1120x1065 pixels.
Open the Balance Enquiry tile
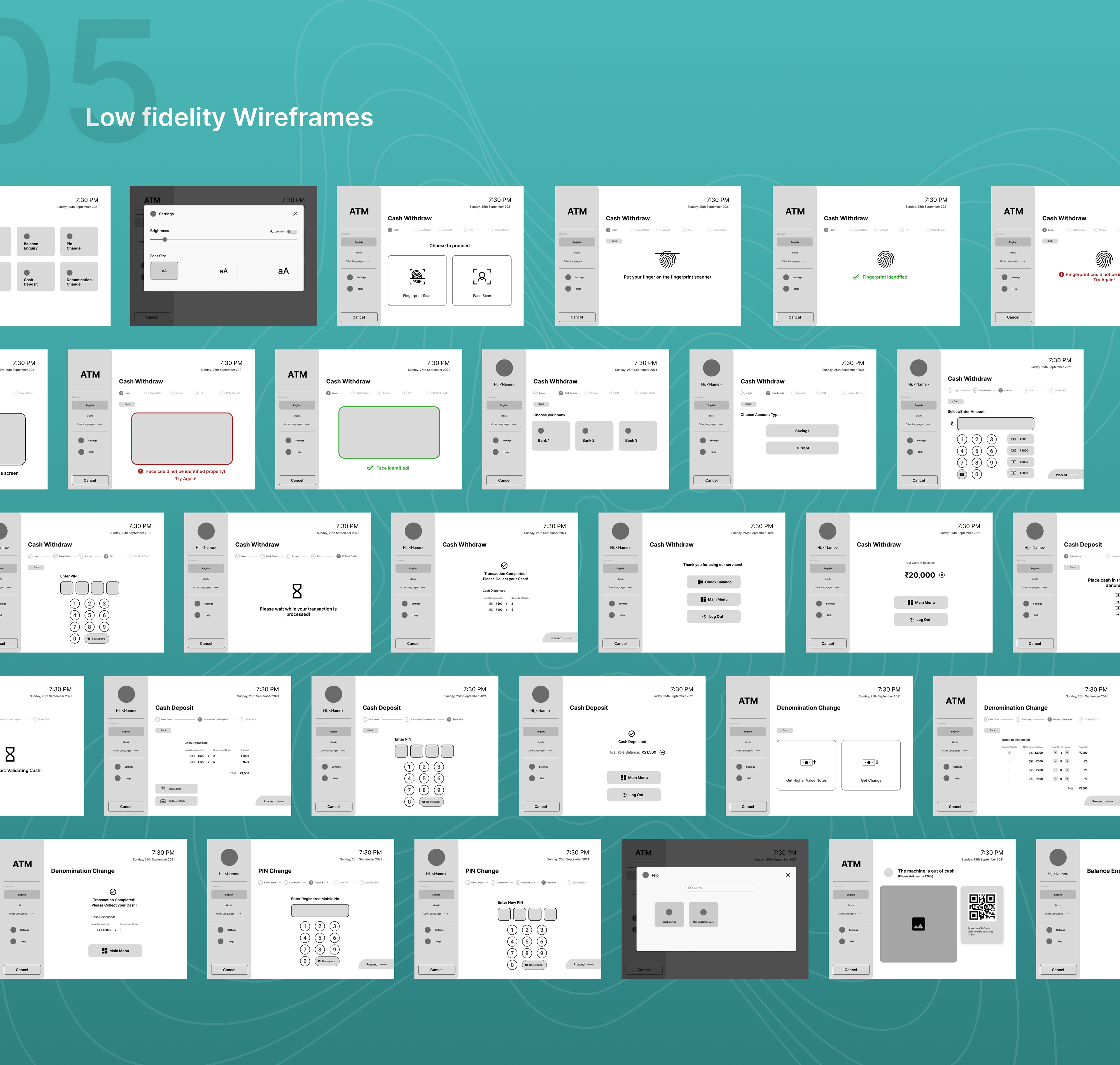pos(36,241)
